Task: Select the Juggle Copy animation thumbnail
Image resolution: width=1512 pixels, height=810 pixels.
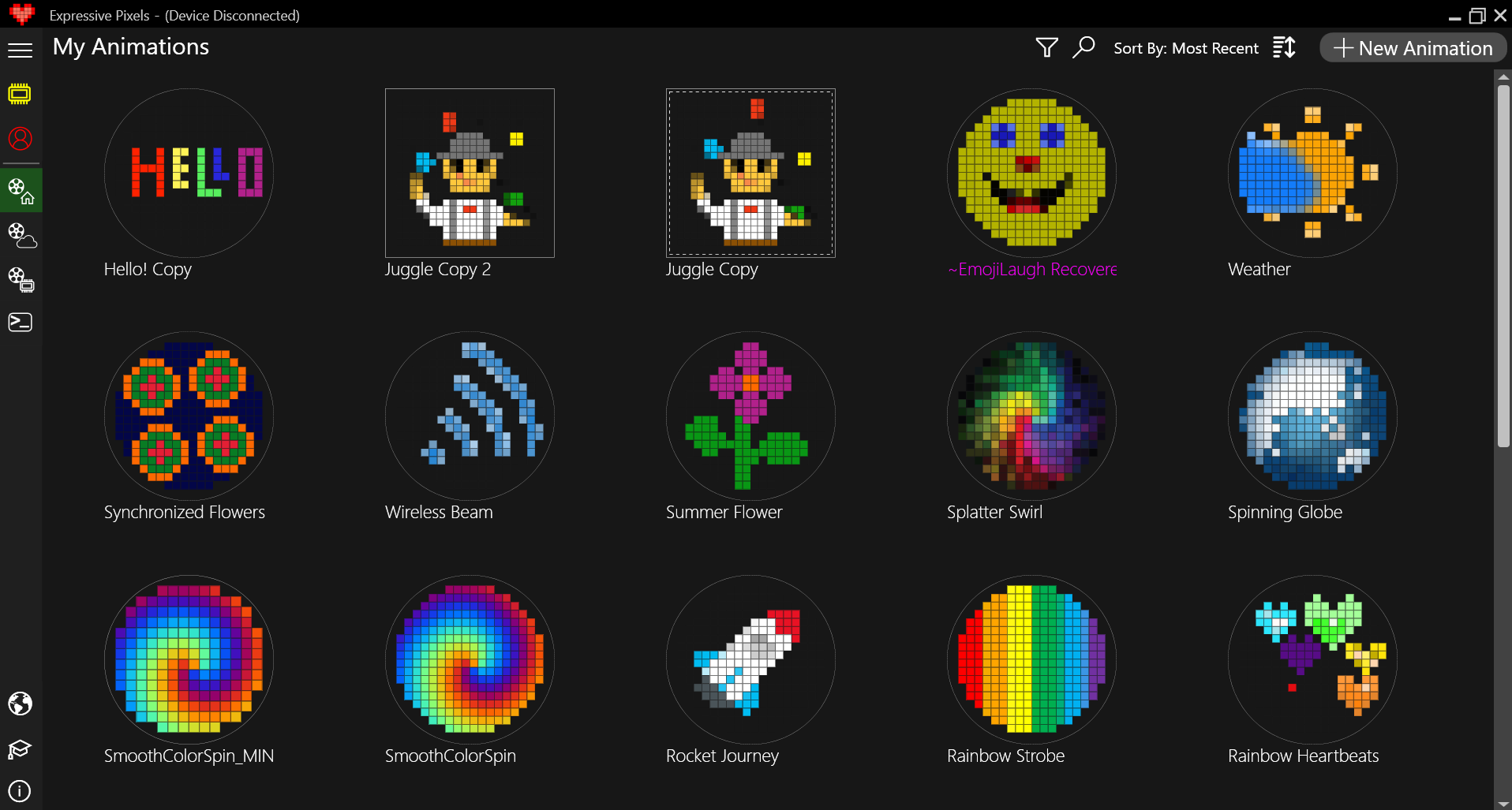Action: pos(750,173)
